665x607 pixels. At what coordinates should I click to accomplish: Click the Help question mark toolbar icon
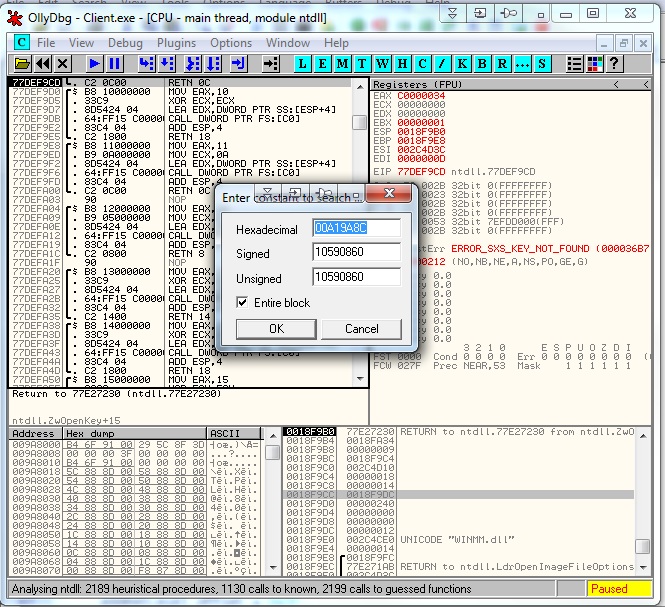pos(613,64)
